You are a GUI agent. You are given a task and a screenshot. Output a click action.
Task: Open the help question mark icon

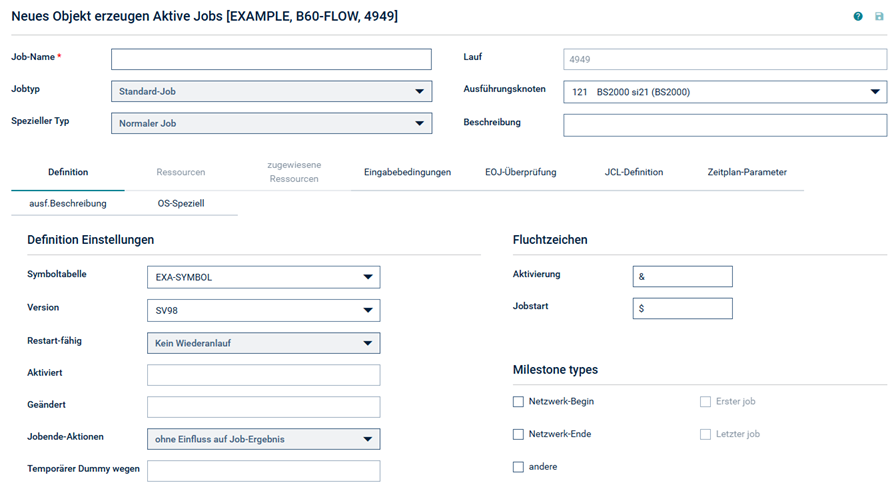pyautogui.click(x=858, y=16)
